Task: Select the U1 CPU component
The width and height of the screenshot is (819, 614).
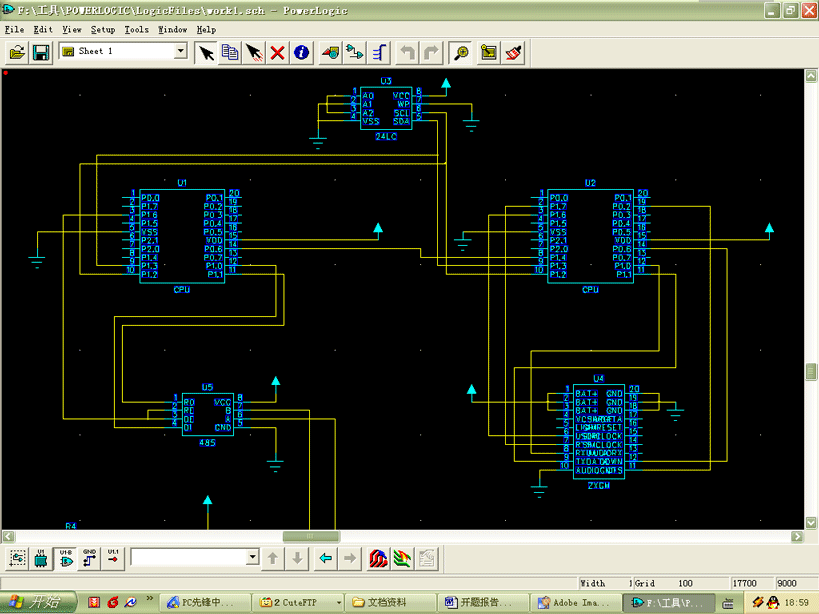Action: point(182,236)
